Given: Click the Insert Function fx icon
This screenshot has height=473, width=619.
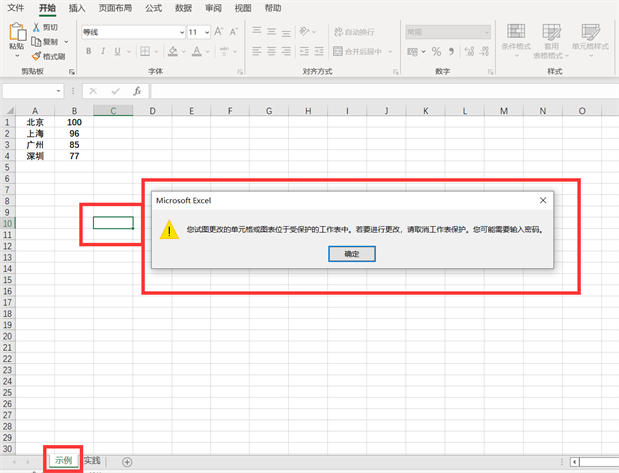Looking at the screenshot, I should tap(137, 91).
